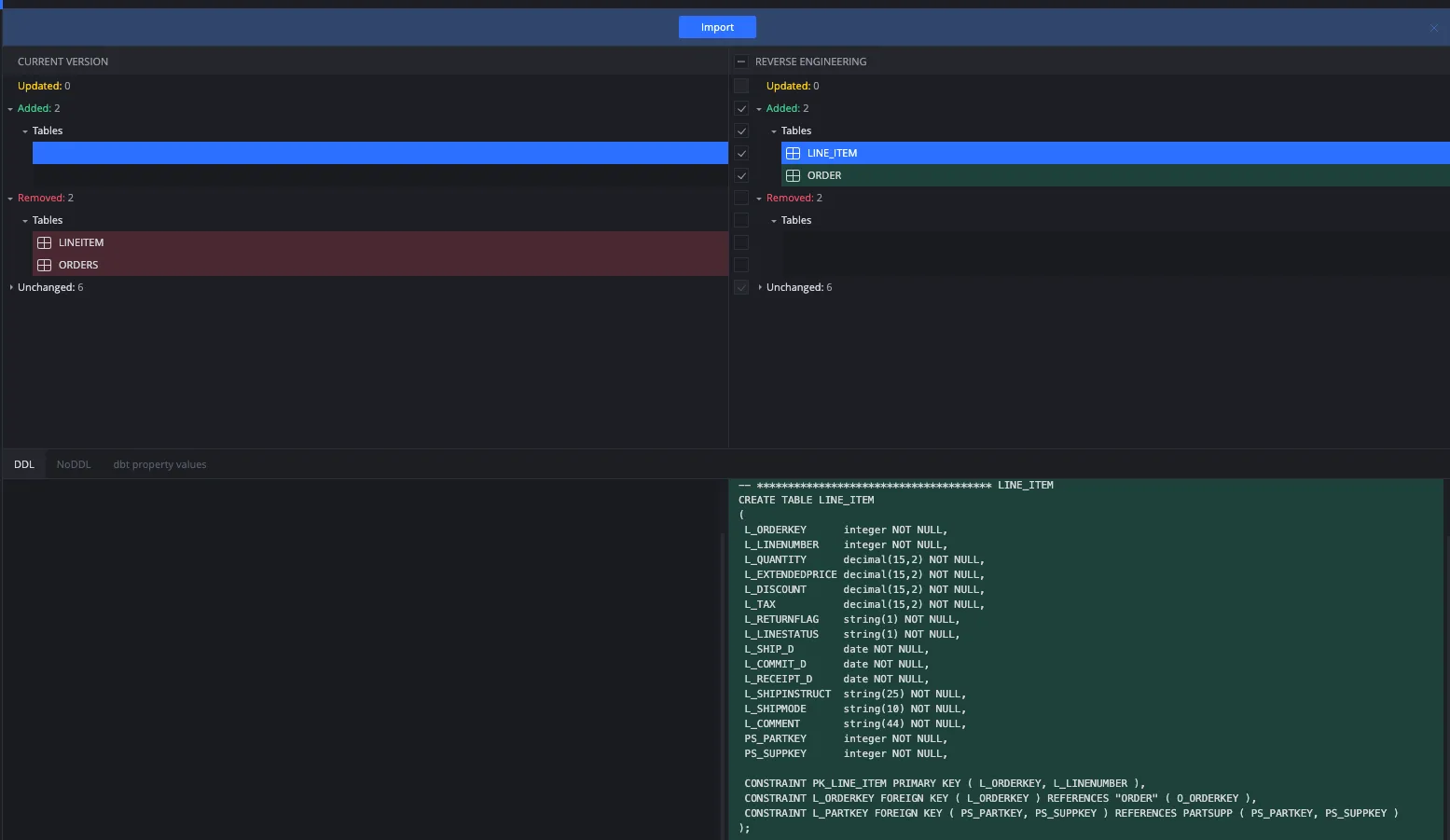Viewport: 1450px width, 840px height.
Task: Check the Removed: 2 checkbox
Action: coord(741,198)
